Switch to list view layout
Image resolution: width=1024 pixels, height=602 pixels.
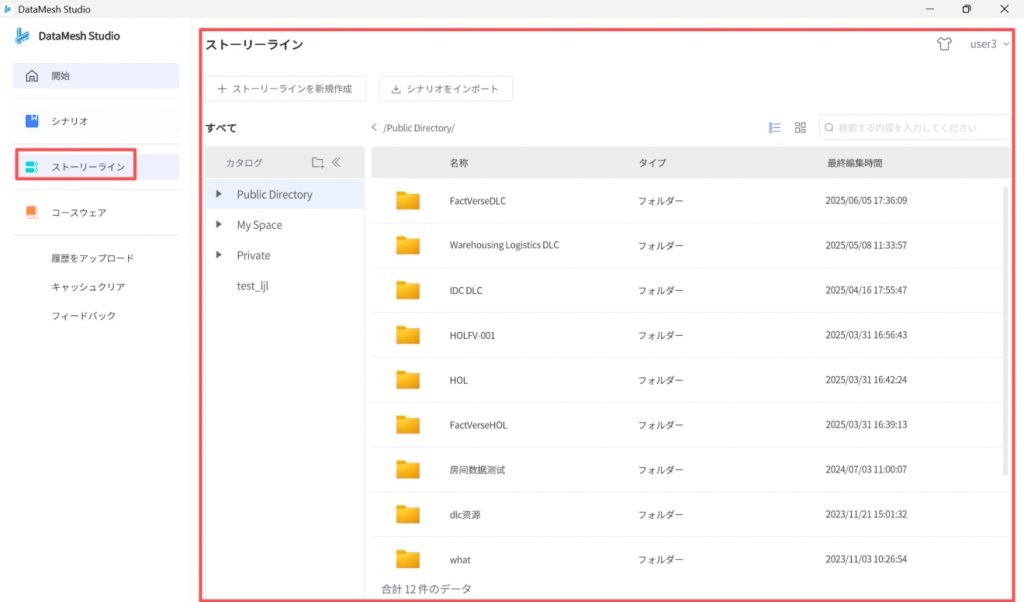tap(774, 128)
